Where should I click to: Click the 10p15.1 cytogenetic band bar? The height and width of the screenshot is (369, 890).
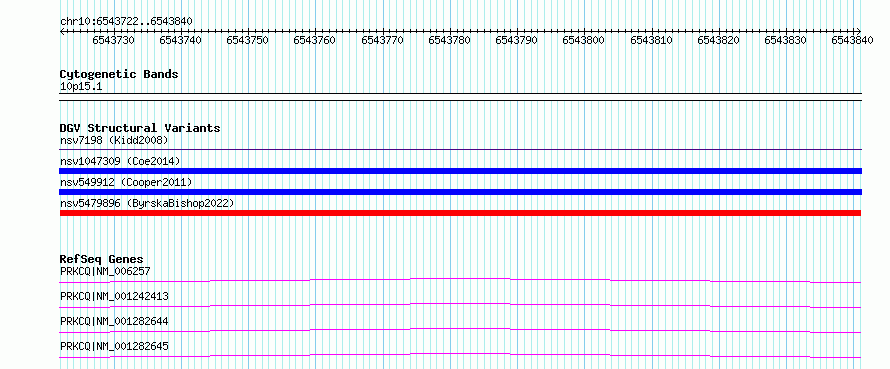460,97
